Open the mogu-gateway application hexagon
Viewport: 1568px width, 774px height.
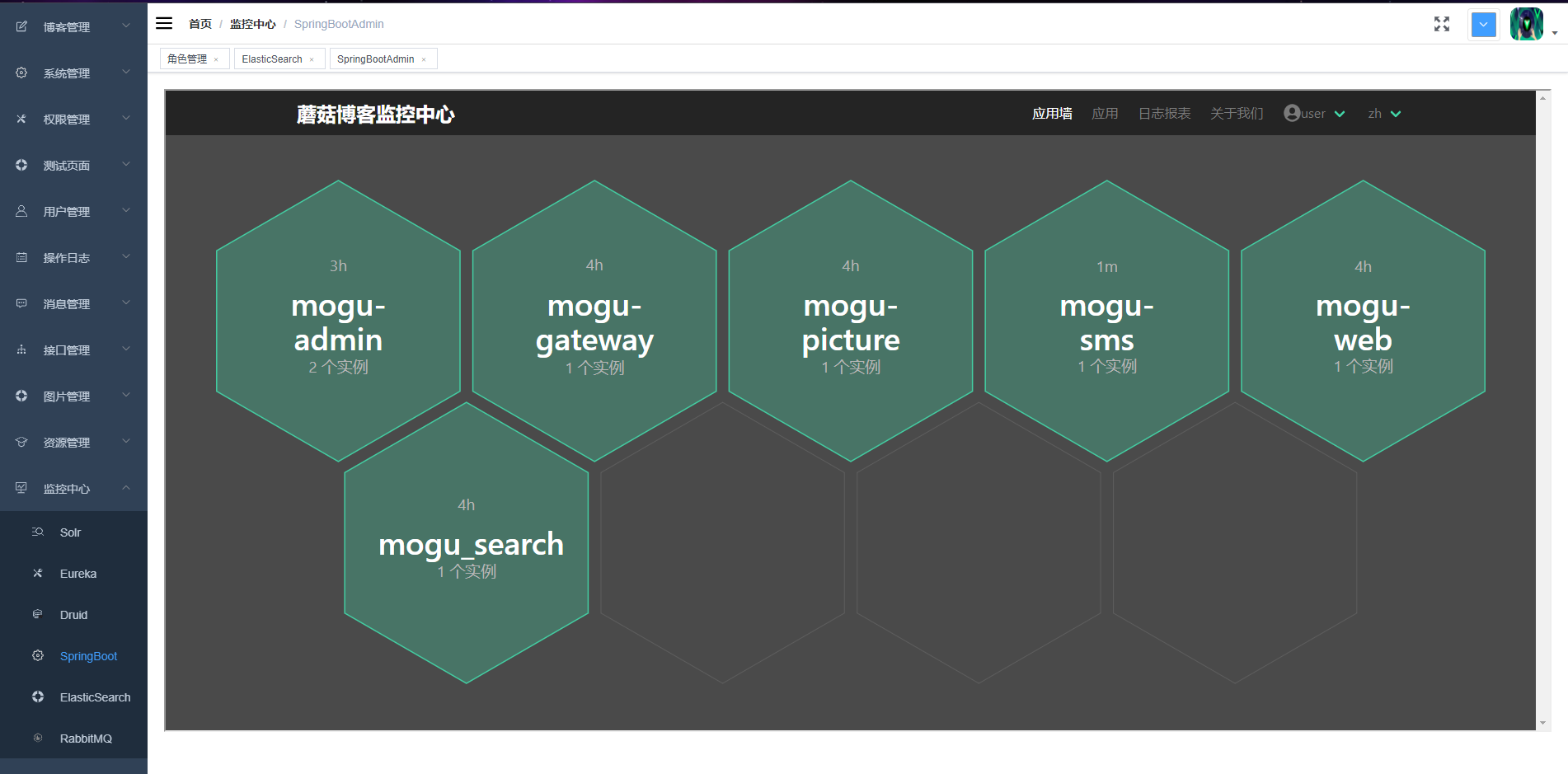click(594, 321)
